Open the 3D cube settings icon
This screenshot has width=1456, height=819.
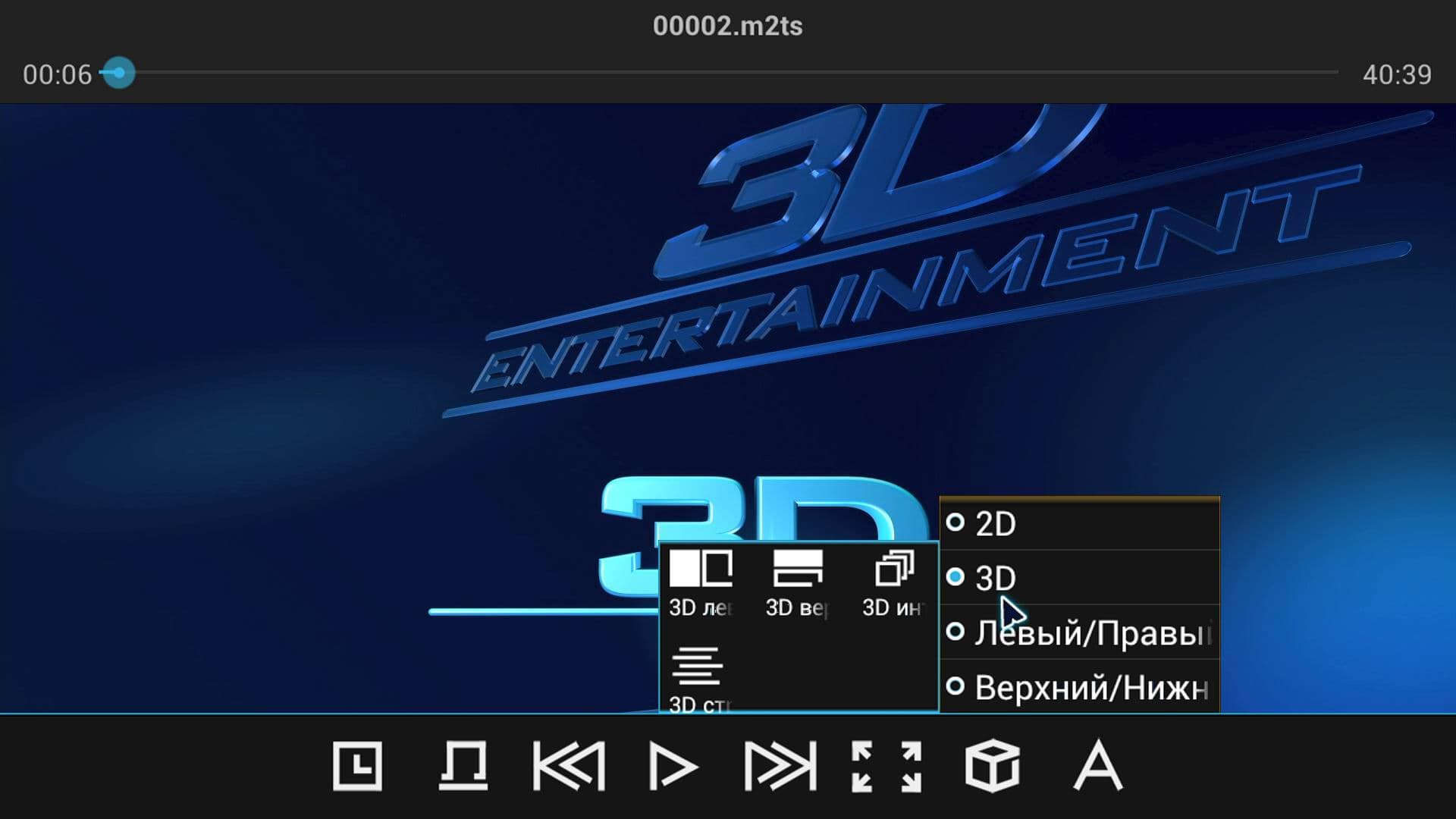click(992, 766)
